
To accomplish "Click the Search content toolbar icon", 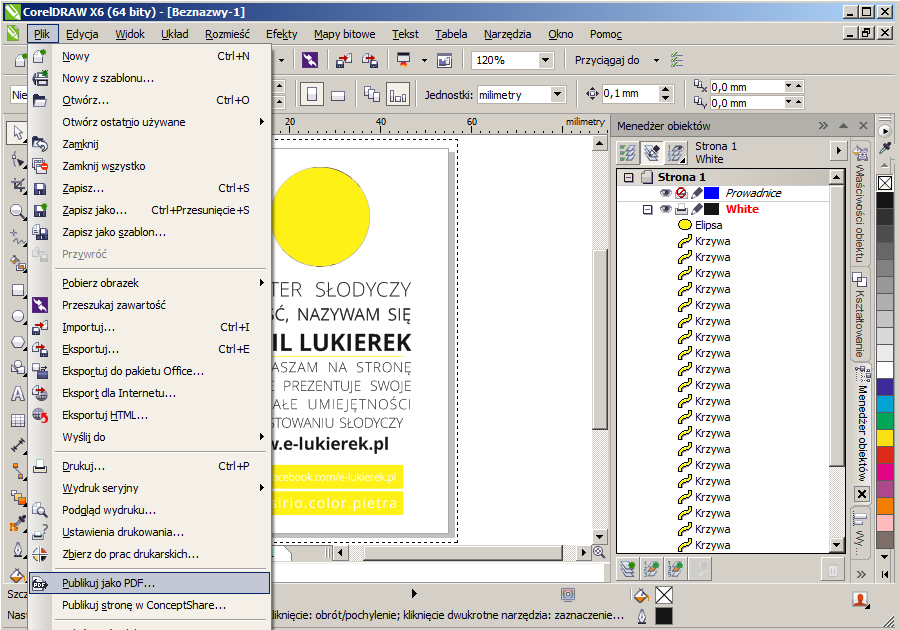I will click(x=310, y=60).
